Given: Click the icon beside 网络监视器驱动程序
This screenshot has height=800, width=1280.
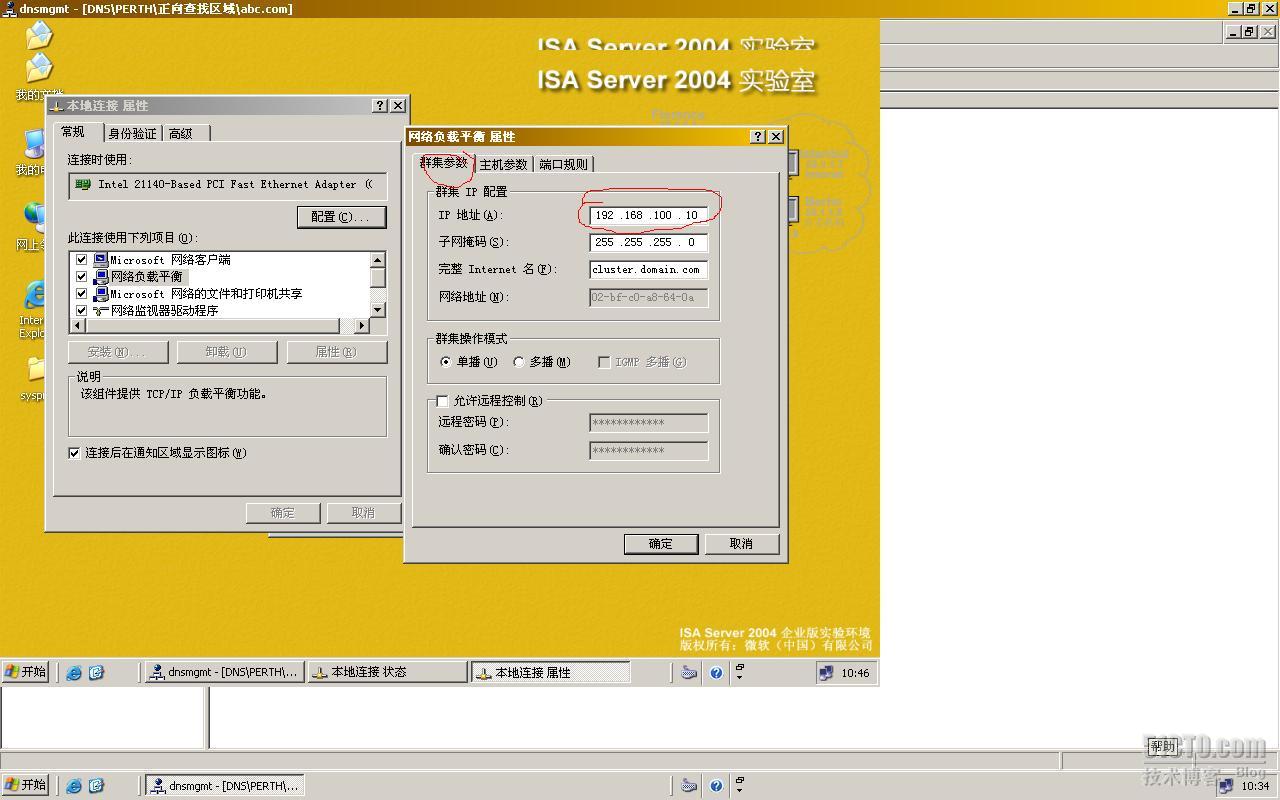Looking at the screenshot, I should point(100,311).
